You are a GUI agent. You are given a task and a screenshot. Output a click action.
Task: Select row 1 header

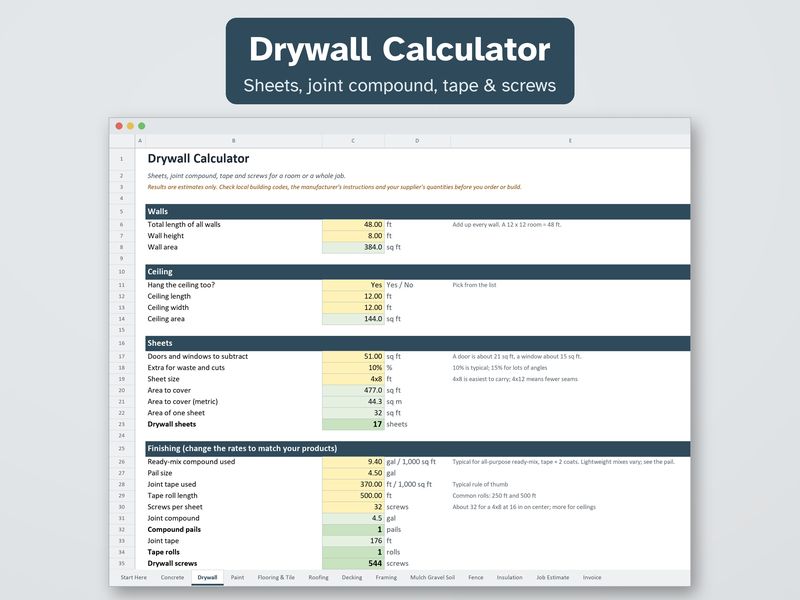point(122,159)
